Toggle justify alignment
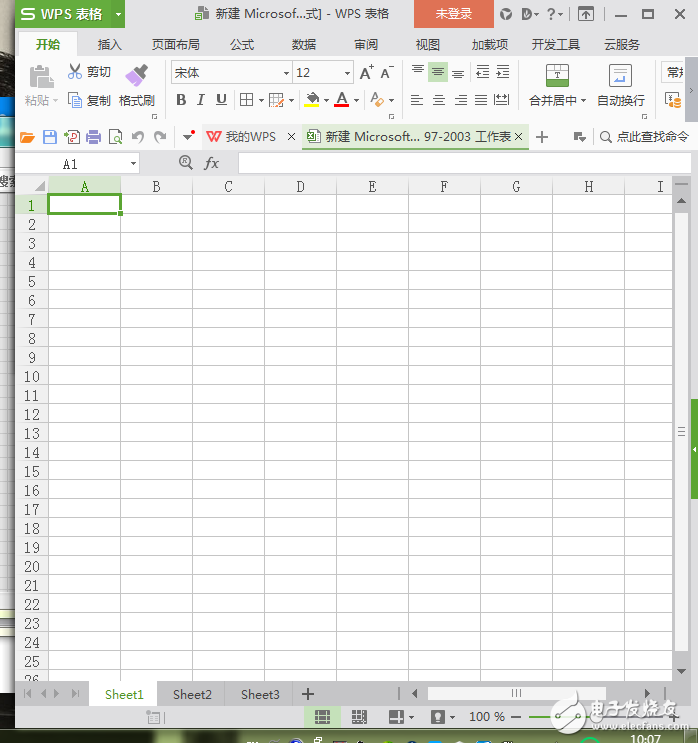The image size is (698, 743). tap(481, 100)
